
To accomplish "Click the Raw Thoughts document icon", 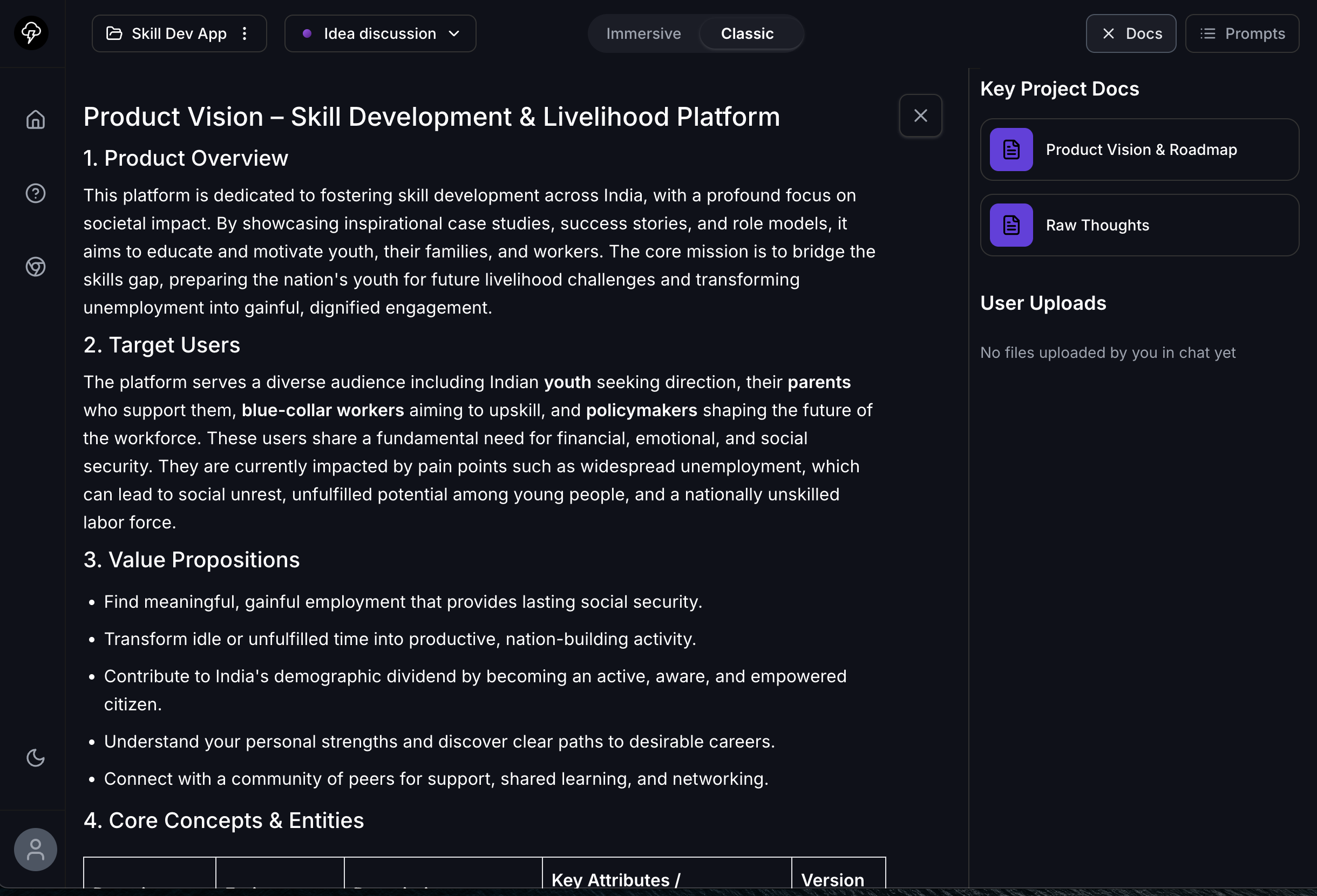I will (x=1011, y=225).
